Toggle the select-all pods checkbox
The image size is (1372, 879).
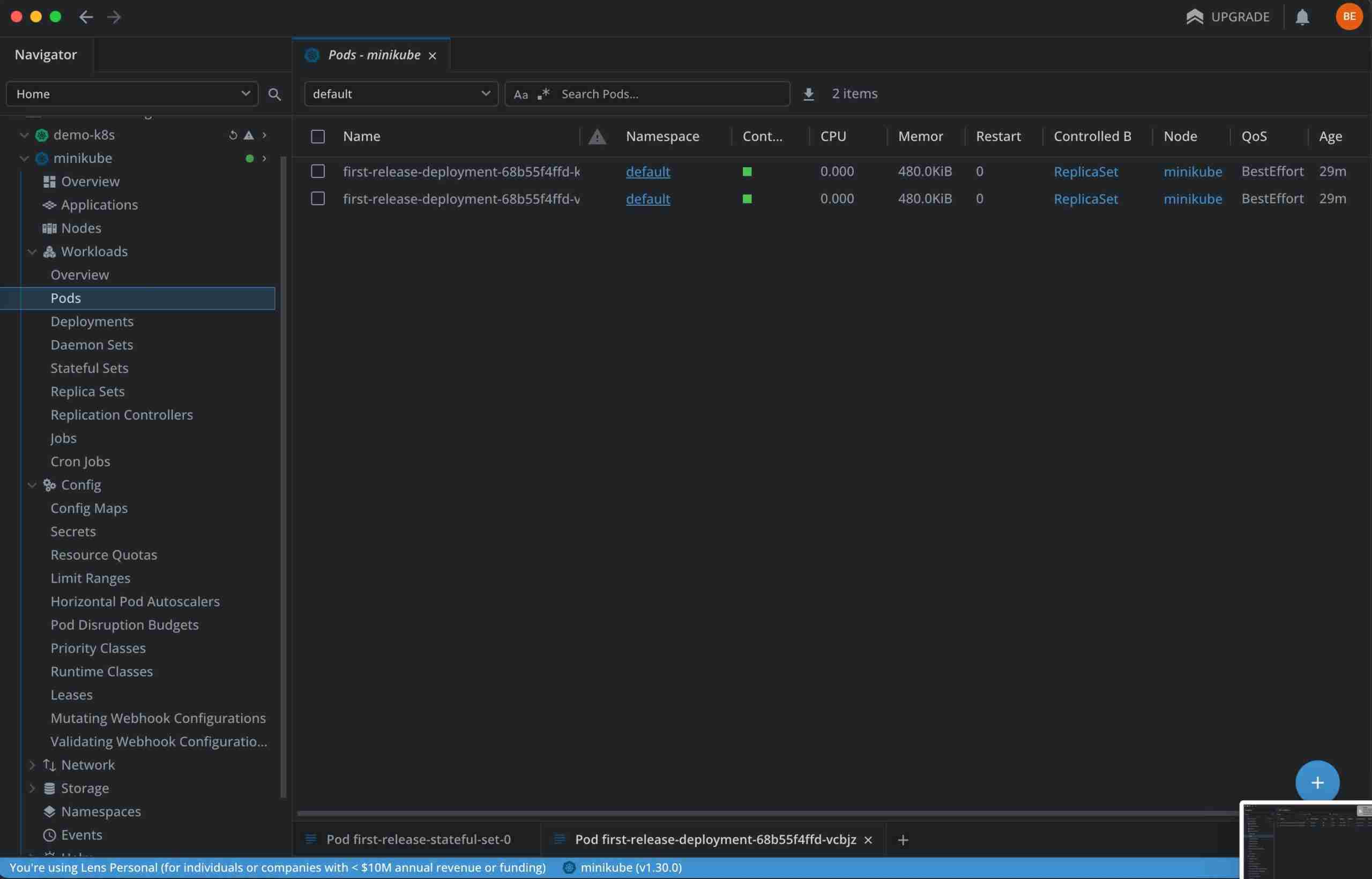point(318,137)
